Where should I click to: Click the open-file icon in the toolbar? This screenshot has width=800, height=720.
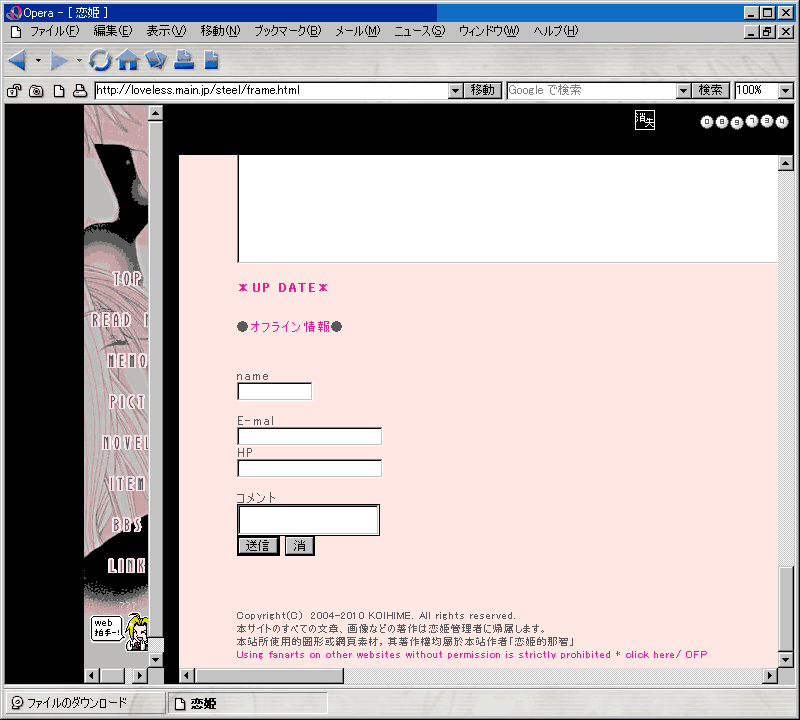pos(156,60)
